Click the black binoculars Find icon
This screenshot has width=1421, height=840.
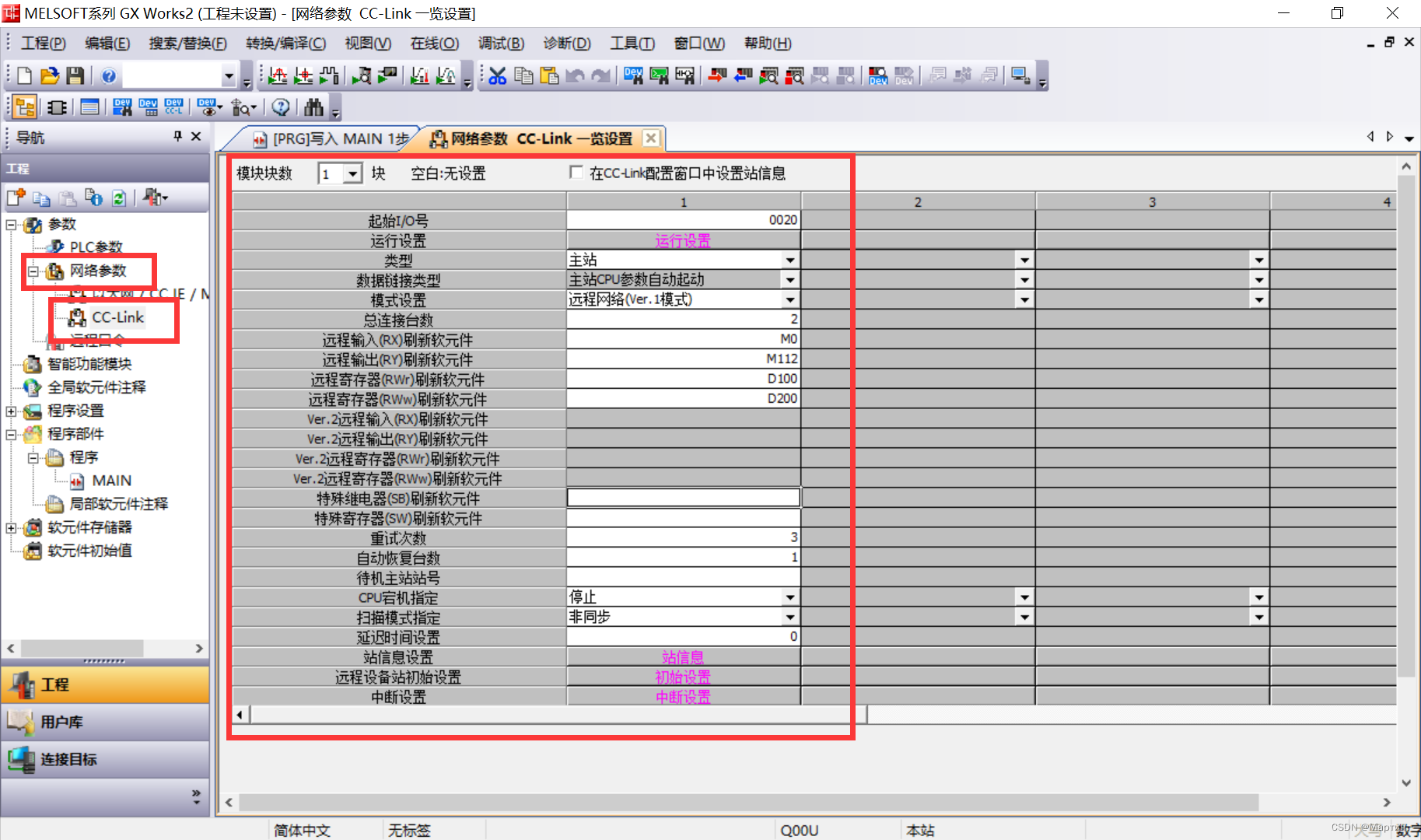pyautogui.click(x=314, y=107)
